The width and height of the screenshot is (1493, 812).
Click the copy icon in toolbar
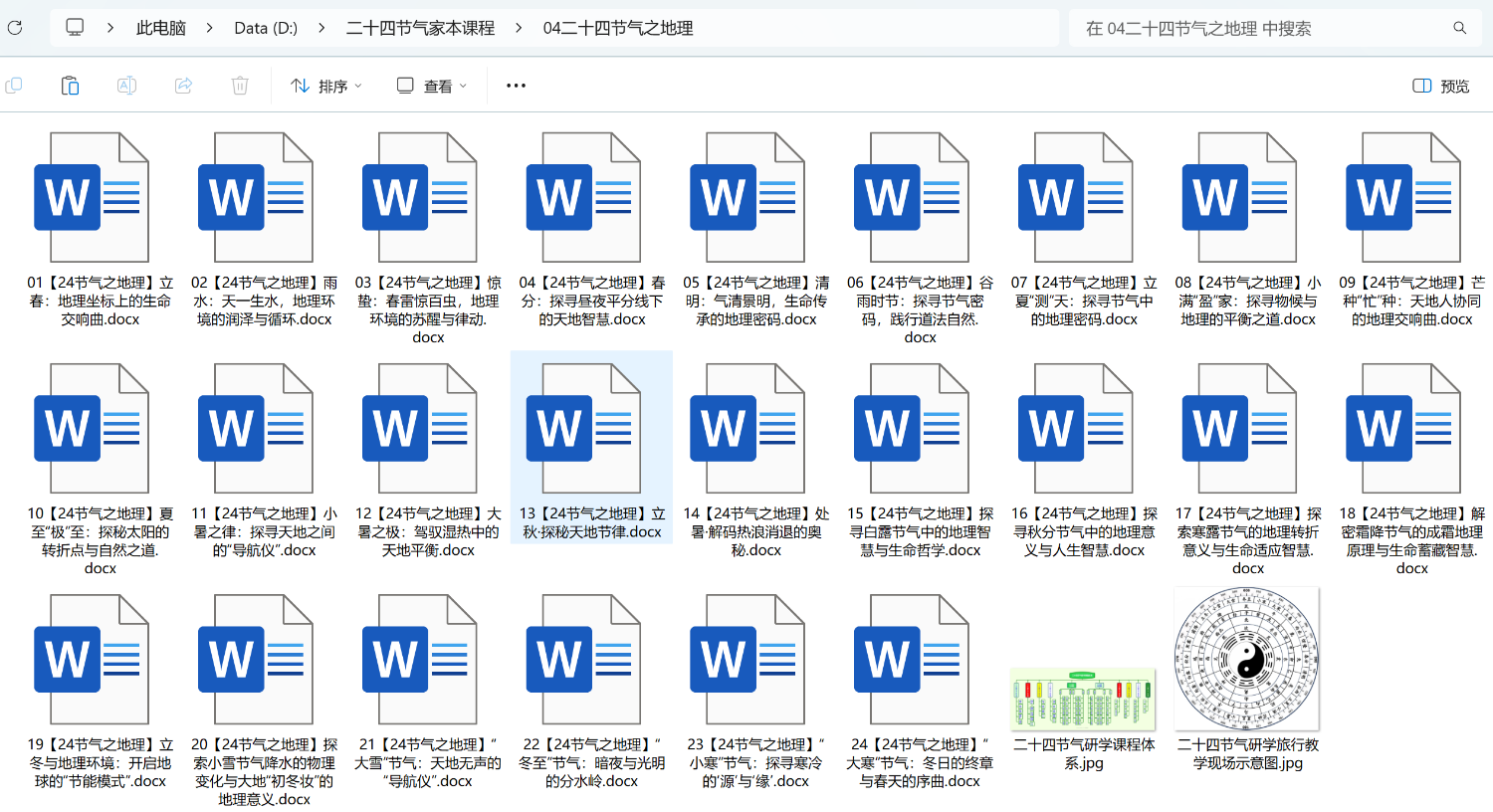click(x=14, y=86)
